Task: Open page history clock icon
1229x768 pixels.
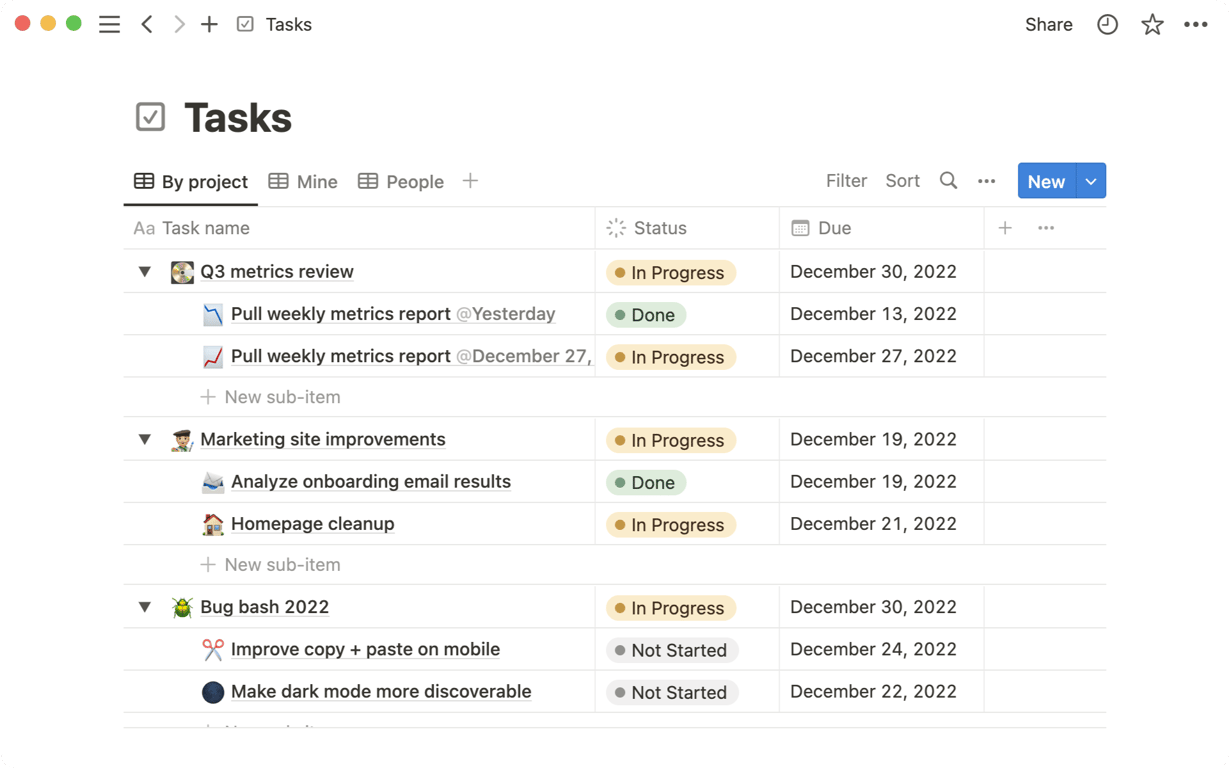Action: [x=1107, y=25]
